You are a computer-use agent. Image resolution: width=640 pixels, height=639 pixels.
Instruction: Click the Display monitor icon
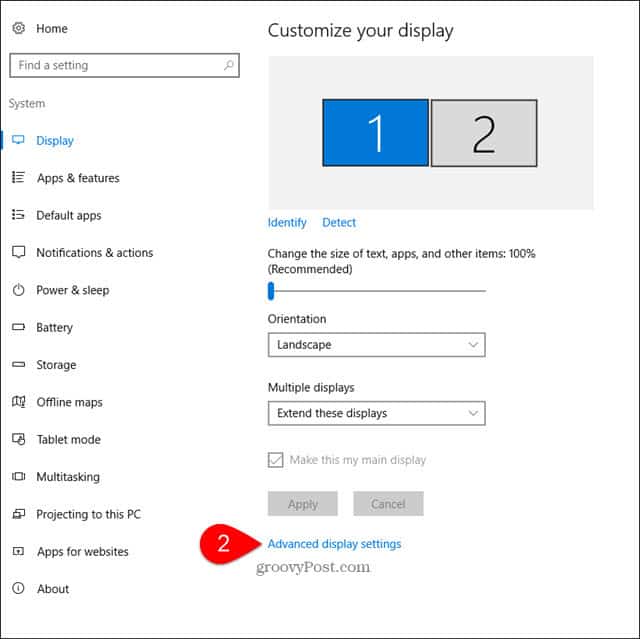[x=18, y=140]
